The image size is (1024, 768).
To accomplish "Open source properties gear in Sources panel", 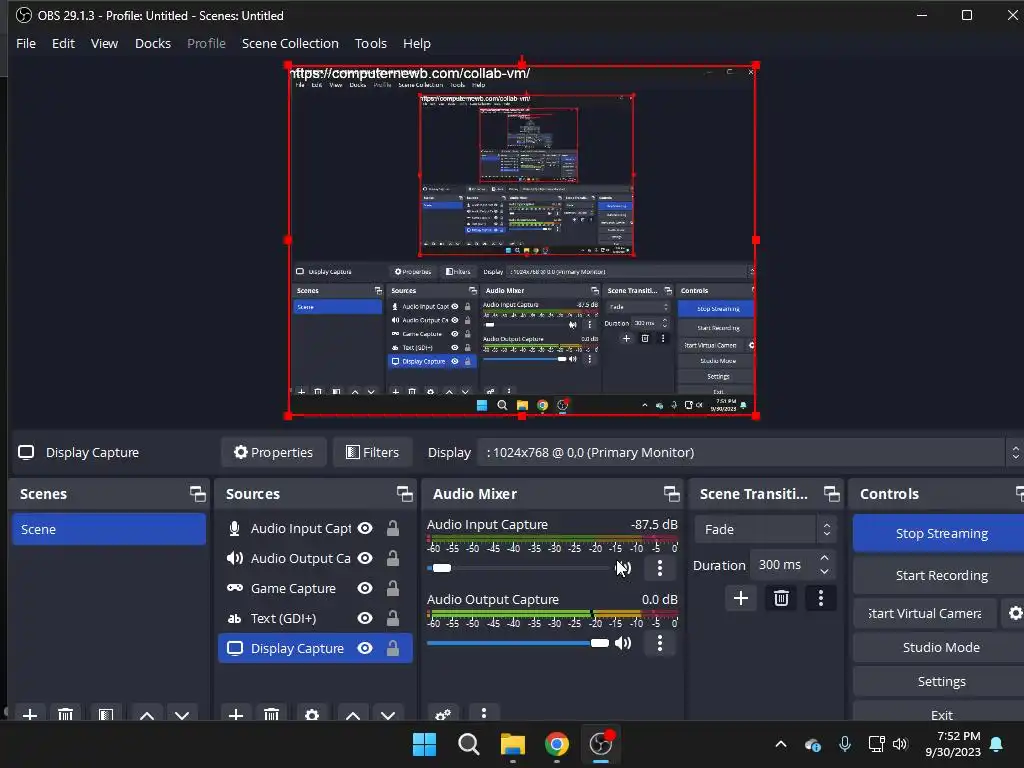I will pyautogui.click(x=312, y=714).
